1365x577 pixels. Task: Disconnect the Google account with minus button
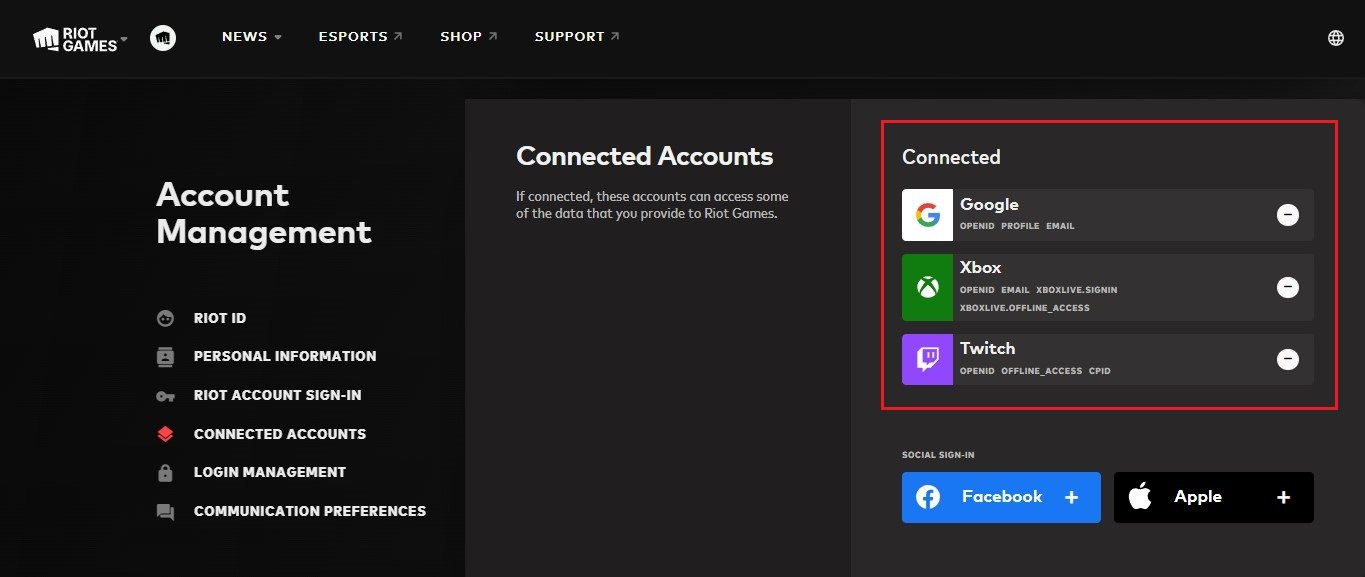click(x=1288, y=215)
